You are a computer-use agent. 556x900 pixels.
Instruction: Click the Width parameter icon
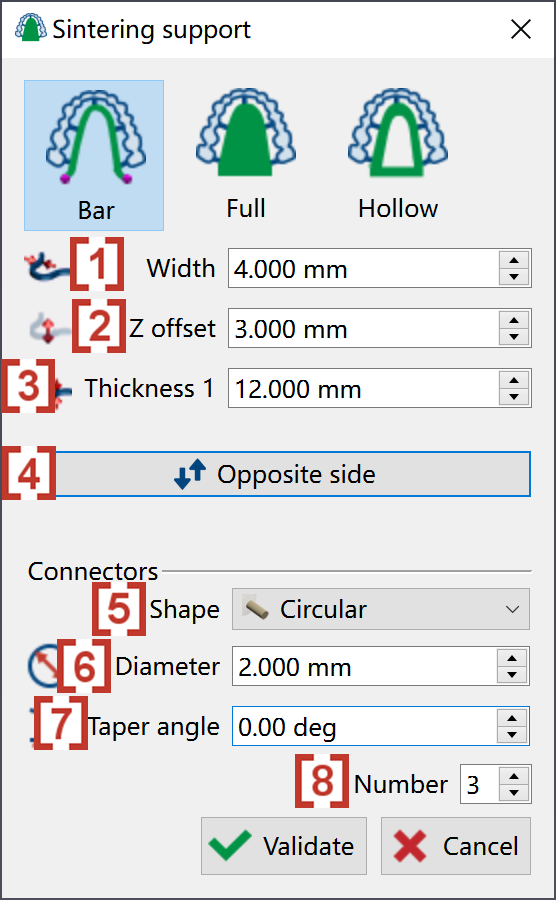46,268
